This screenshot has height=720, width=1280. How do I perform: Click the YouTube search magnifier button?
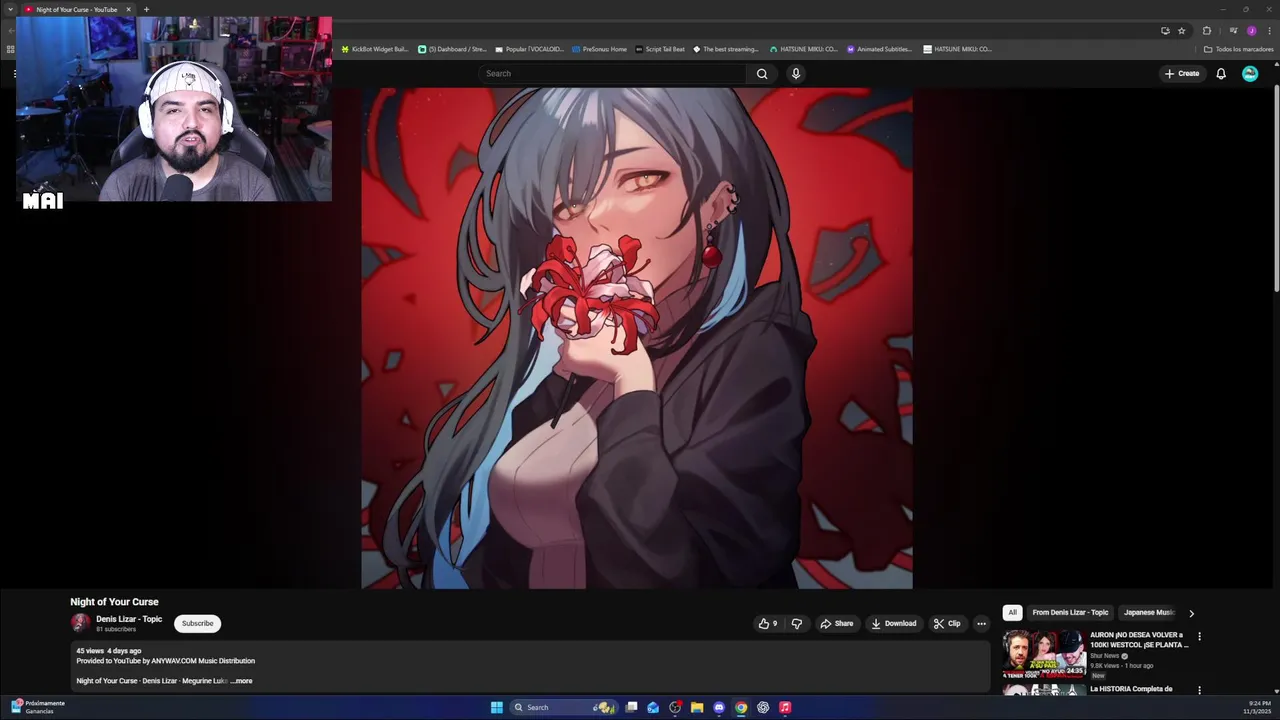(762, 73)
